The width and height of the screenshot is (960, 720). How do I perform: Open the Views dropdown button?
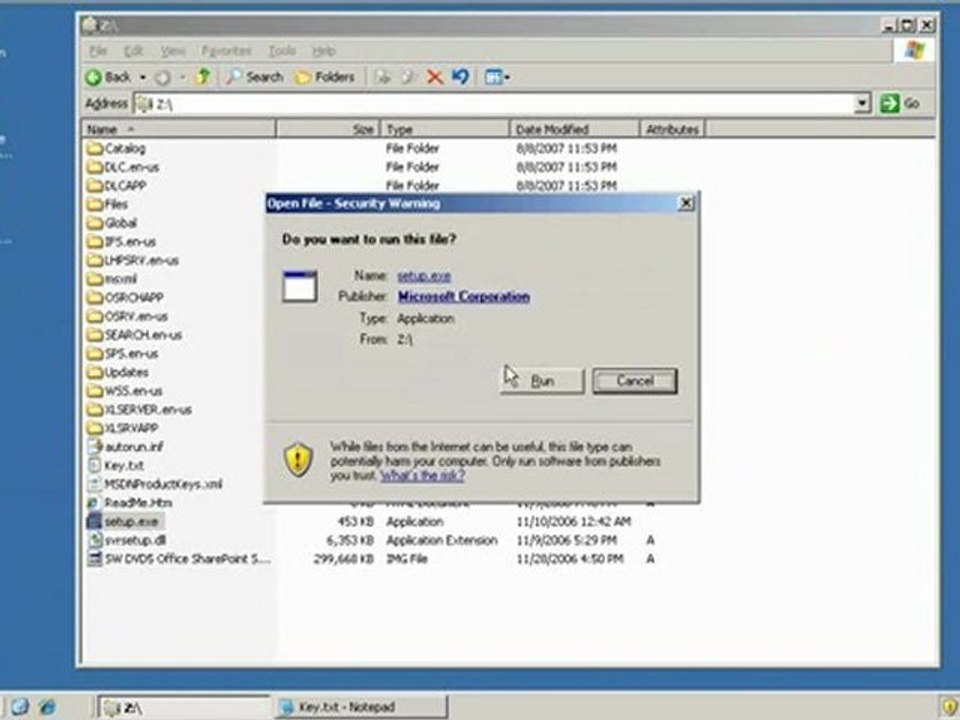497,77
